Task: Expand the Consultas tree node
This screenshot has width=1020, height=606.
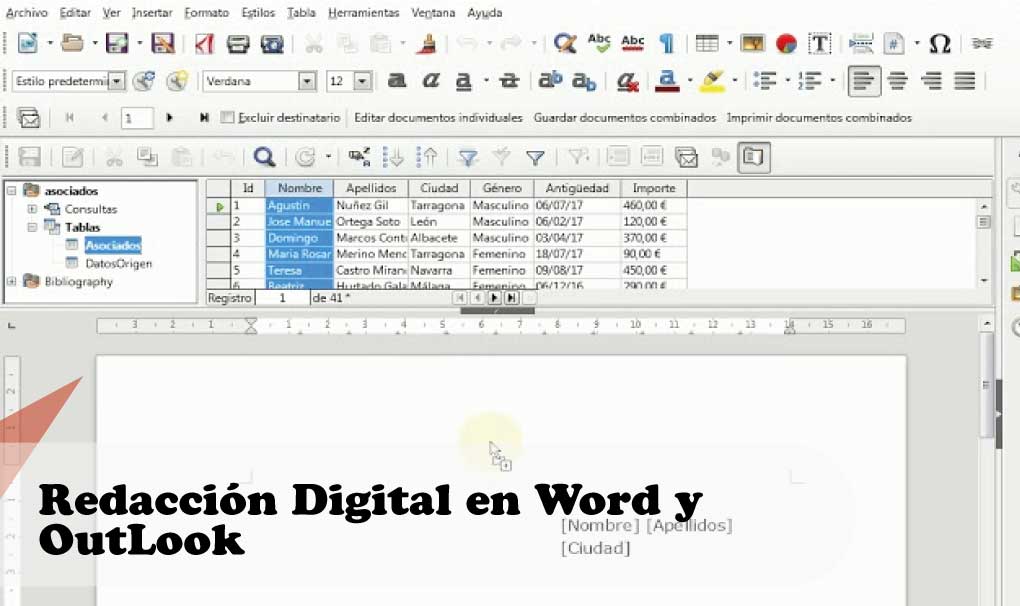Action: pyautogui.click(x=32, y=209)
